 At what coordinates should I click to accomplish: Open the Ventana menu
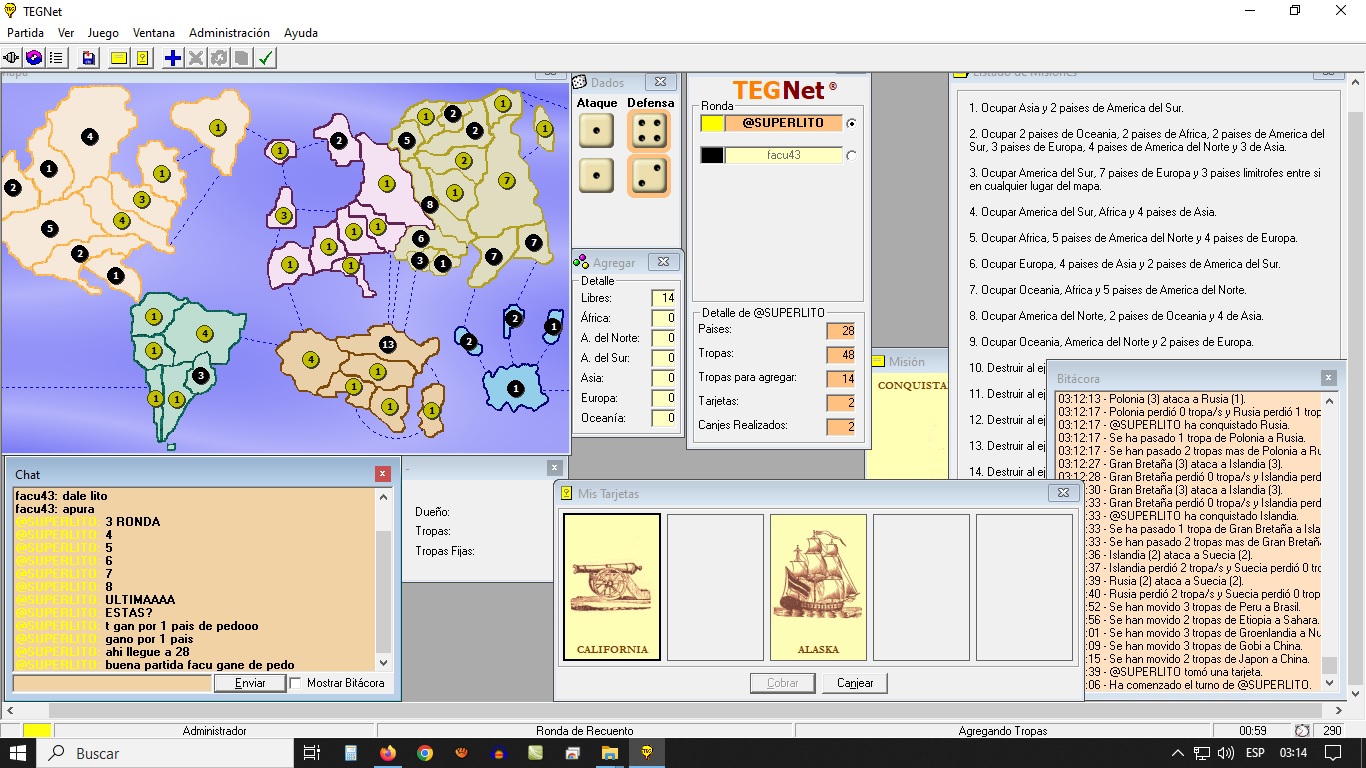pos(153,33)
